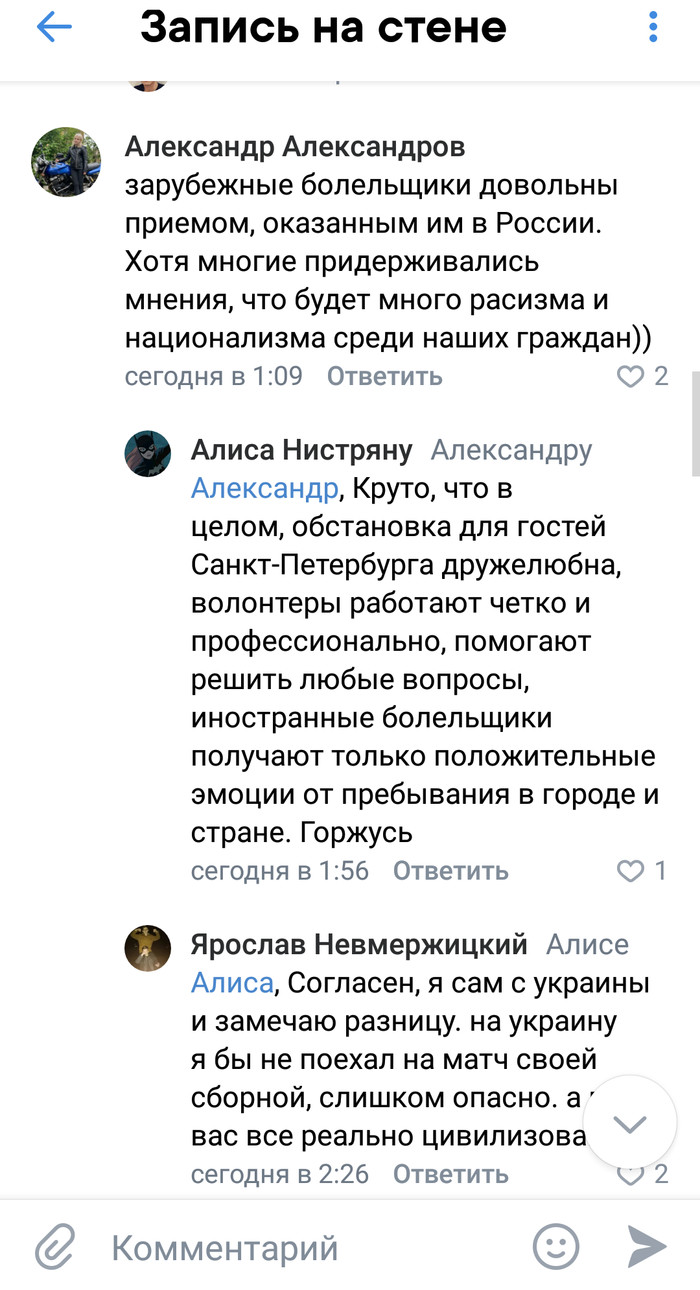This screenshot has width=700, height=1290.
Task: Open Александр Александров's avatar
Action: tap(66, 163)
